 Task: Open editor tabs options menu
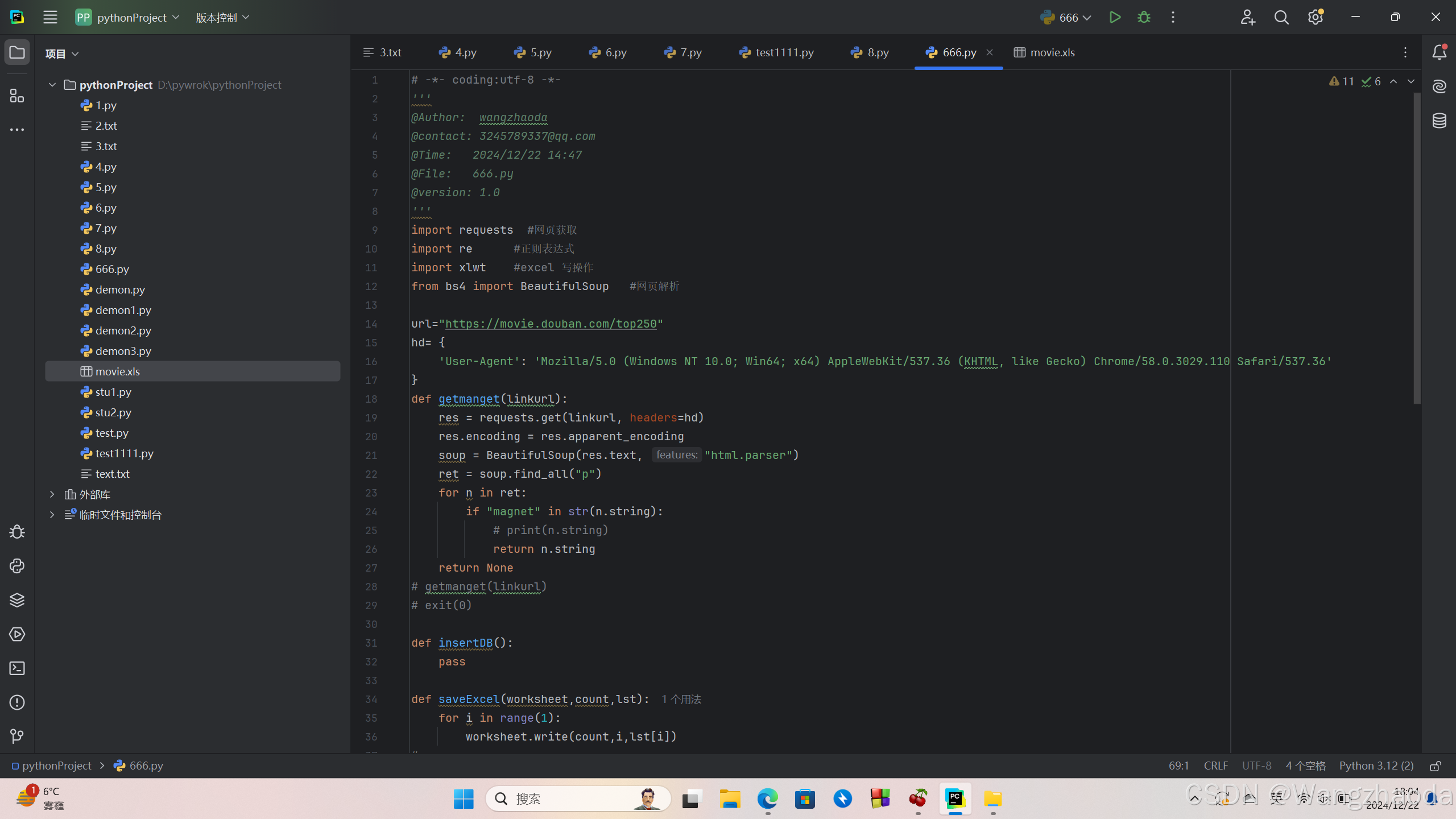point(1405,52)
